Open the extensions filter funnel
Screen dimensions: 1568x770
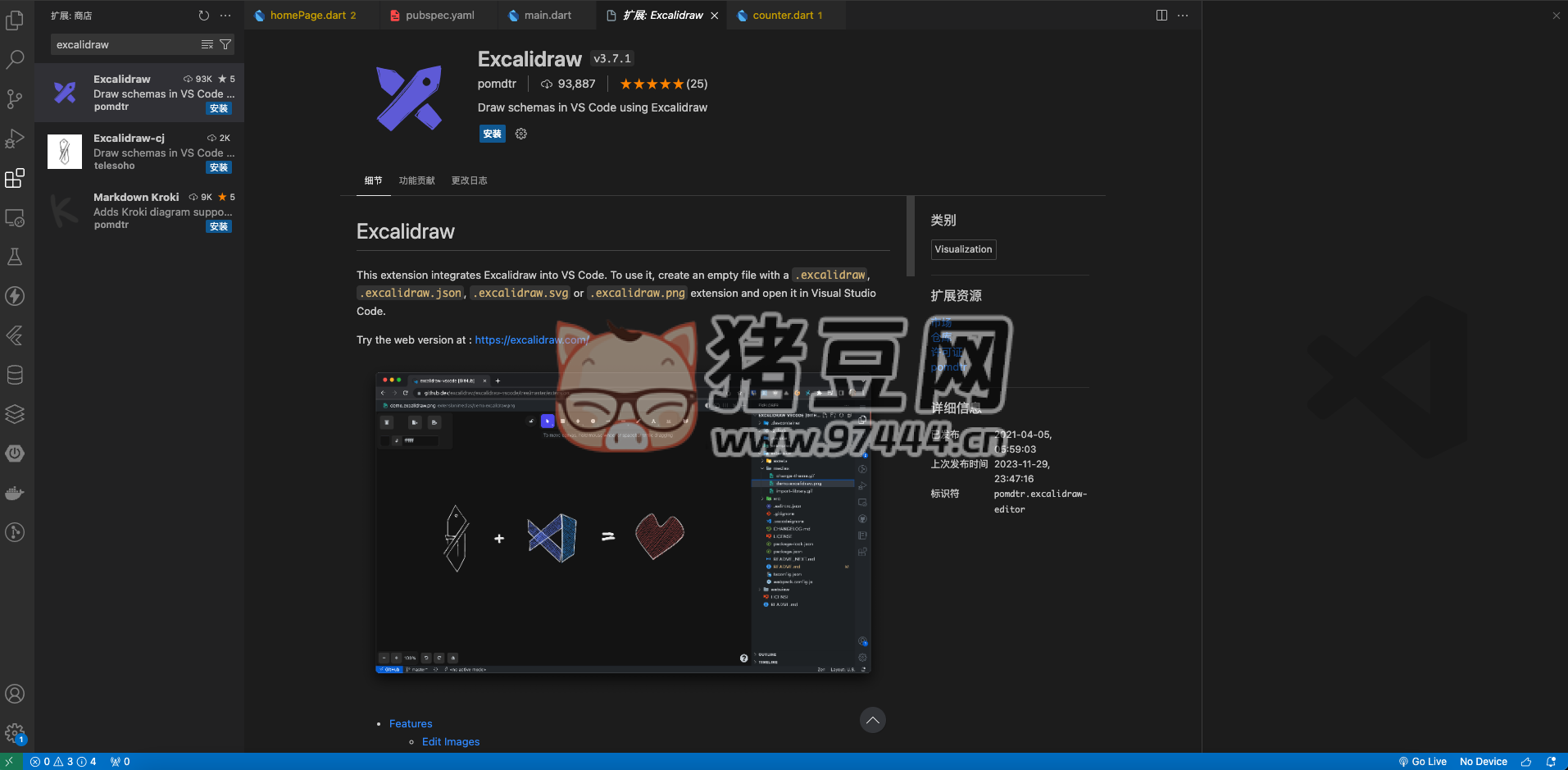point(225,44)
